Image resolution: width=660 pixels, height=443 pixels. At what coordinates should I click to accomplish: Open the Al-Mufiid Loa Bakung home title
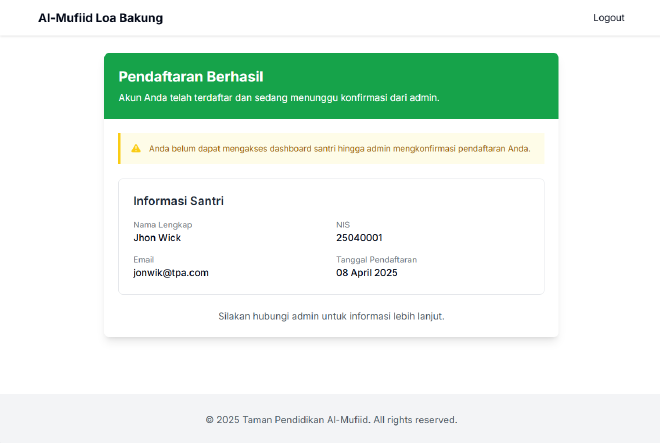pyautogui.click(x=100, y=18)
